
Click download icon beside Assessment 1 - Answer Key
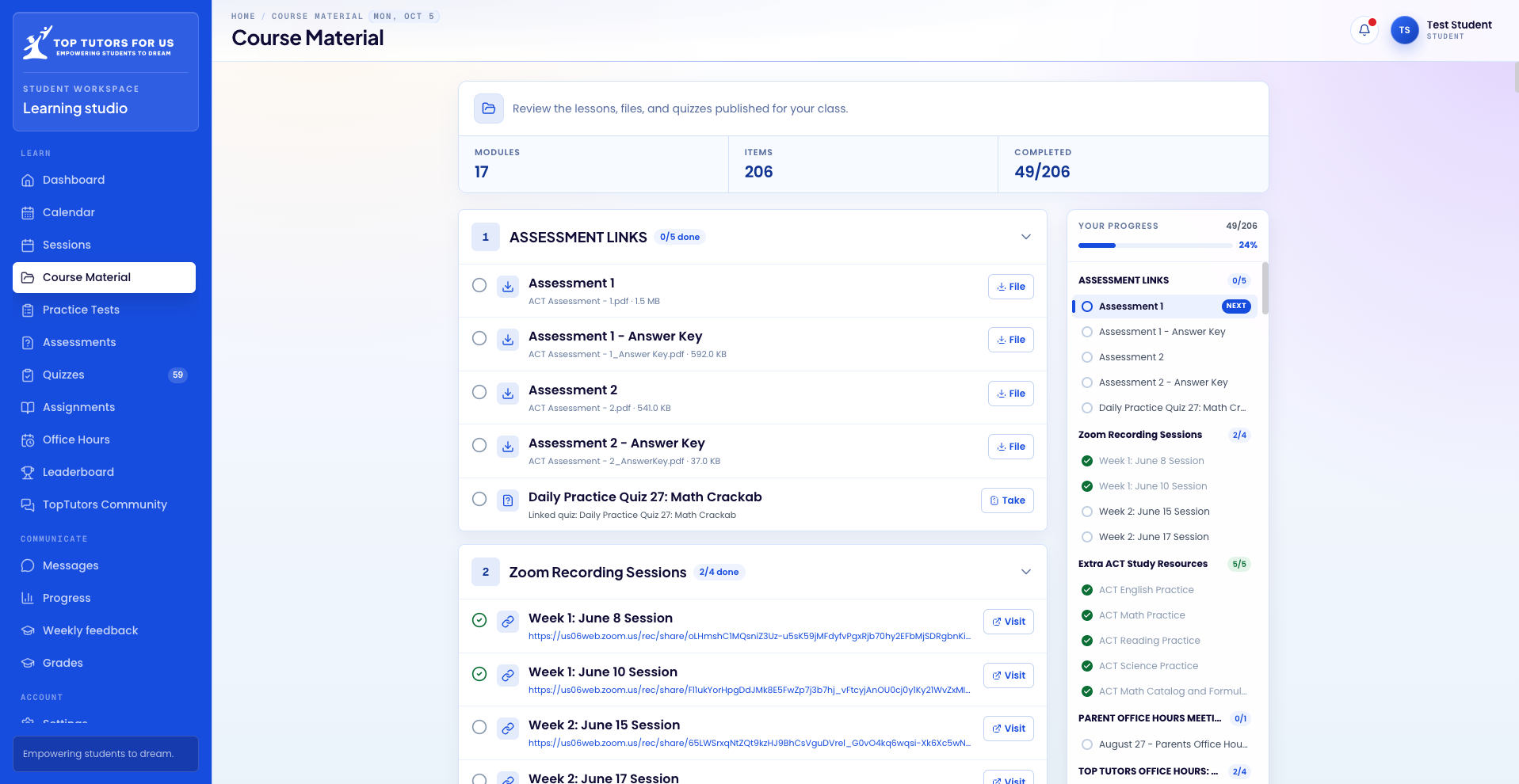tap(508, 340)
